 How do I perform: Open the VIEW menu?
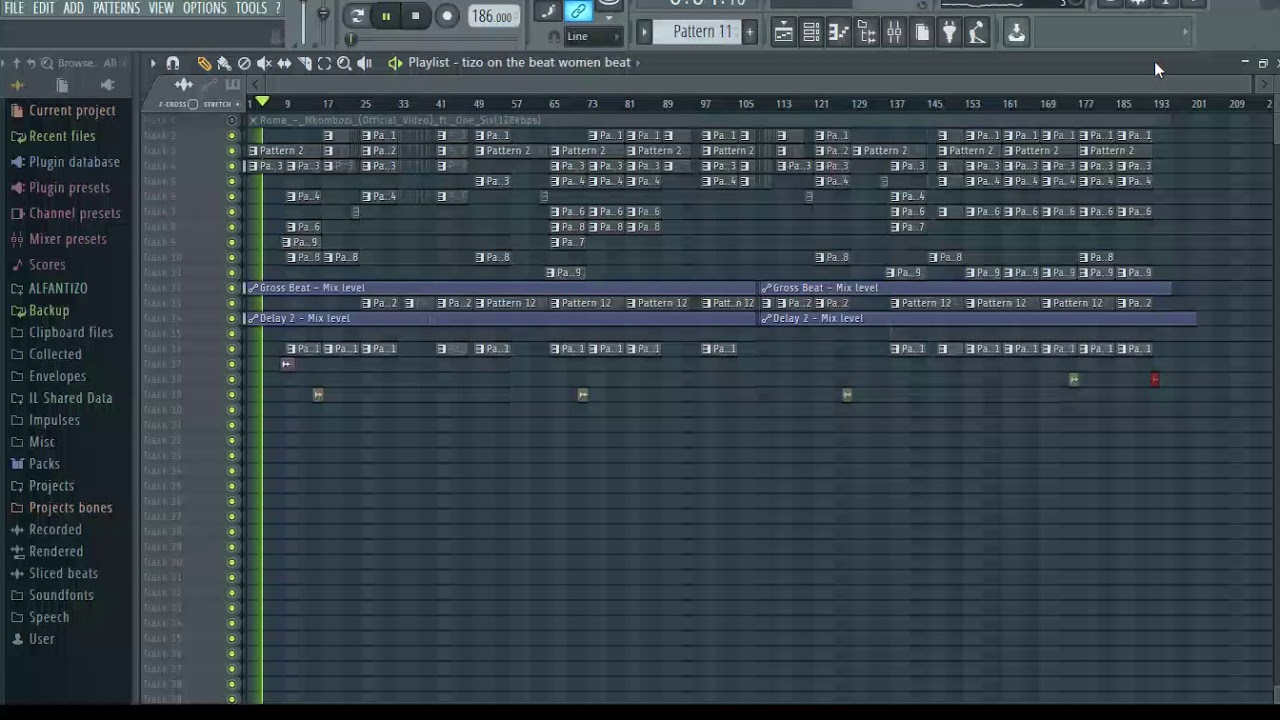[x=162, y=8]
